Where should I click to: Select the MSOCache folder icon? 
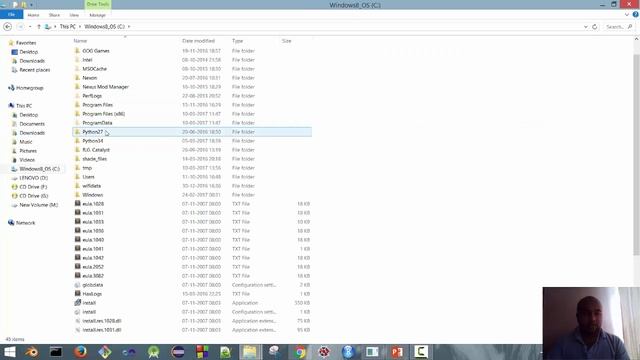point(77,69)
